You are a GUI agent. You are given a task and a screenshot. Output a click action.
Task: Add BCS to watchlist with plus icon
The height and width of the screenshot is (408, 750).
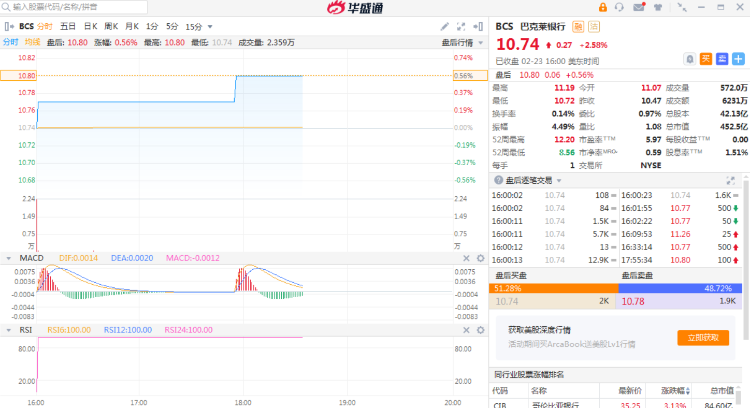[739, 59]
